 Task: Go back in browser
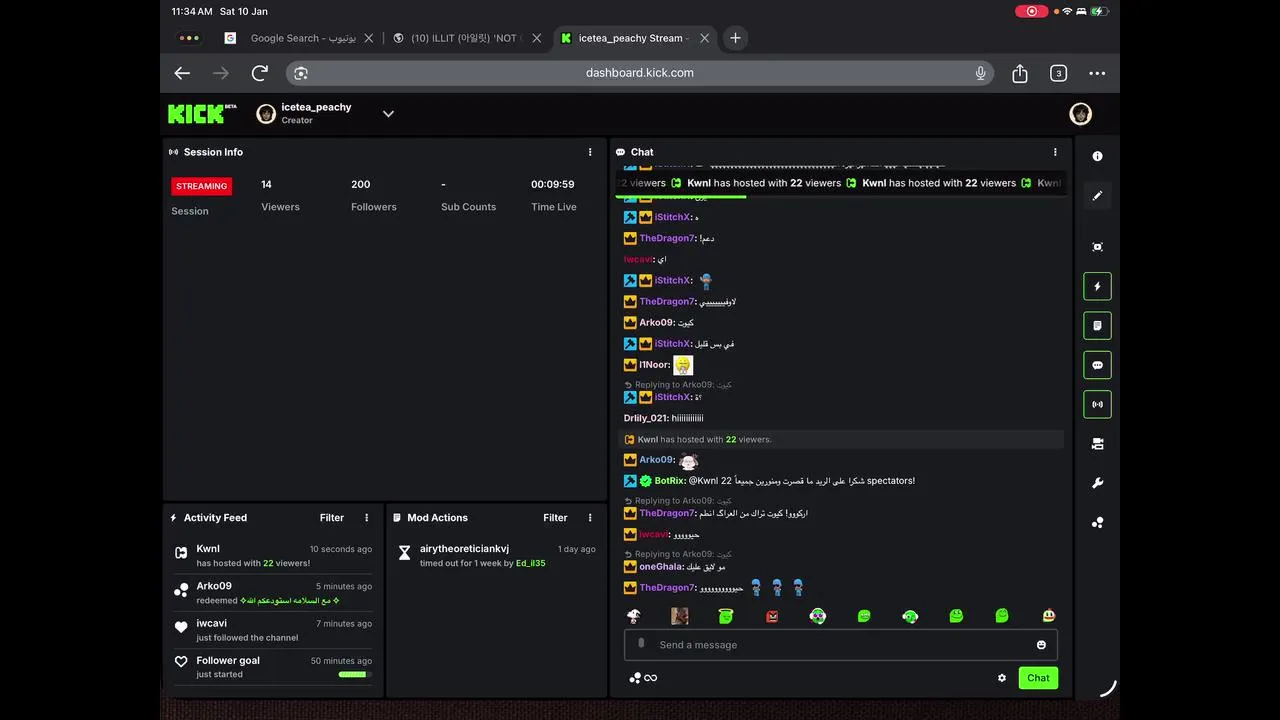182,73
